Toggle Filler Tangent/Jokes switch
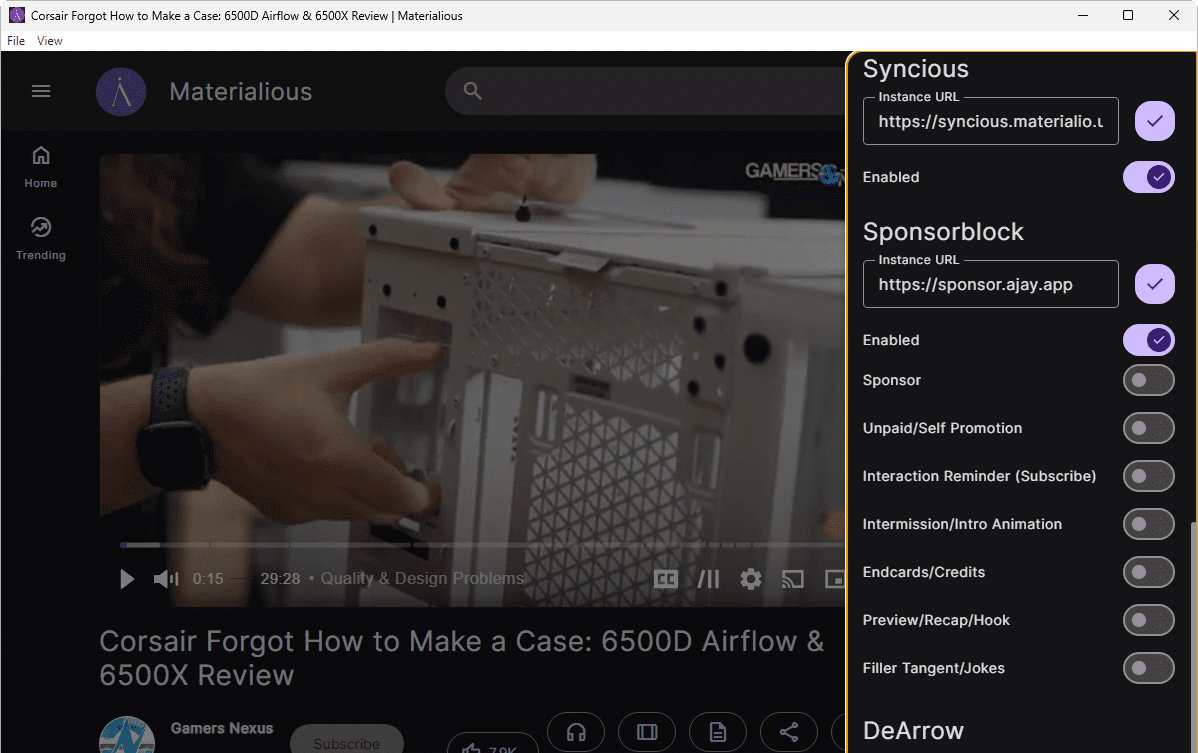Screen dimensions: 1198x753 click(1148, 668)
